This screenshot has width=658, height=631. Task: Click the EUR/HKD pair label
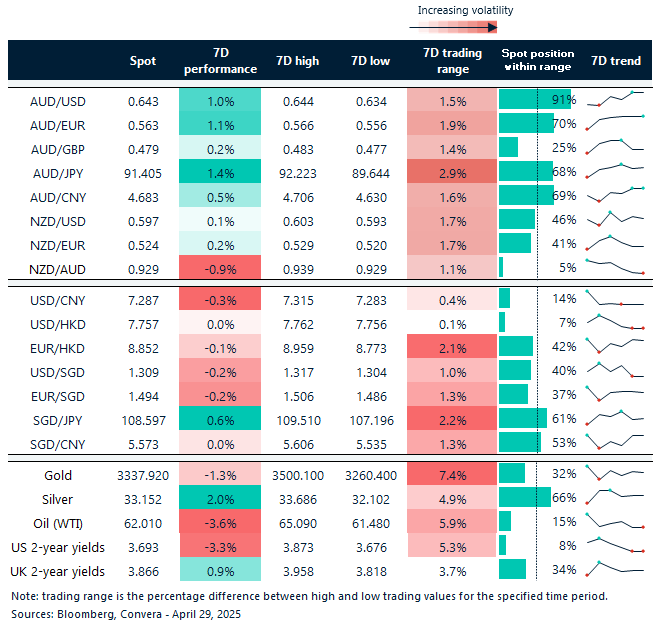[58, 348]
